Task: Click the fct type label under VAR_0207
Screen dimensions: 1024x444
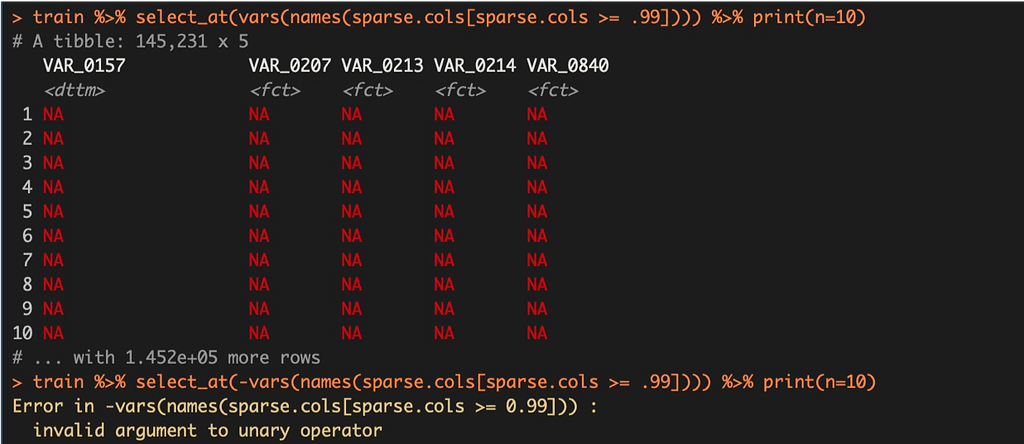Action: [x=274, y=90]
